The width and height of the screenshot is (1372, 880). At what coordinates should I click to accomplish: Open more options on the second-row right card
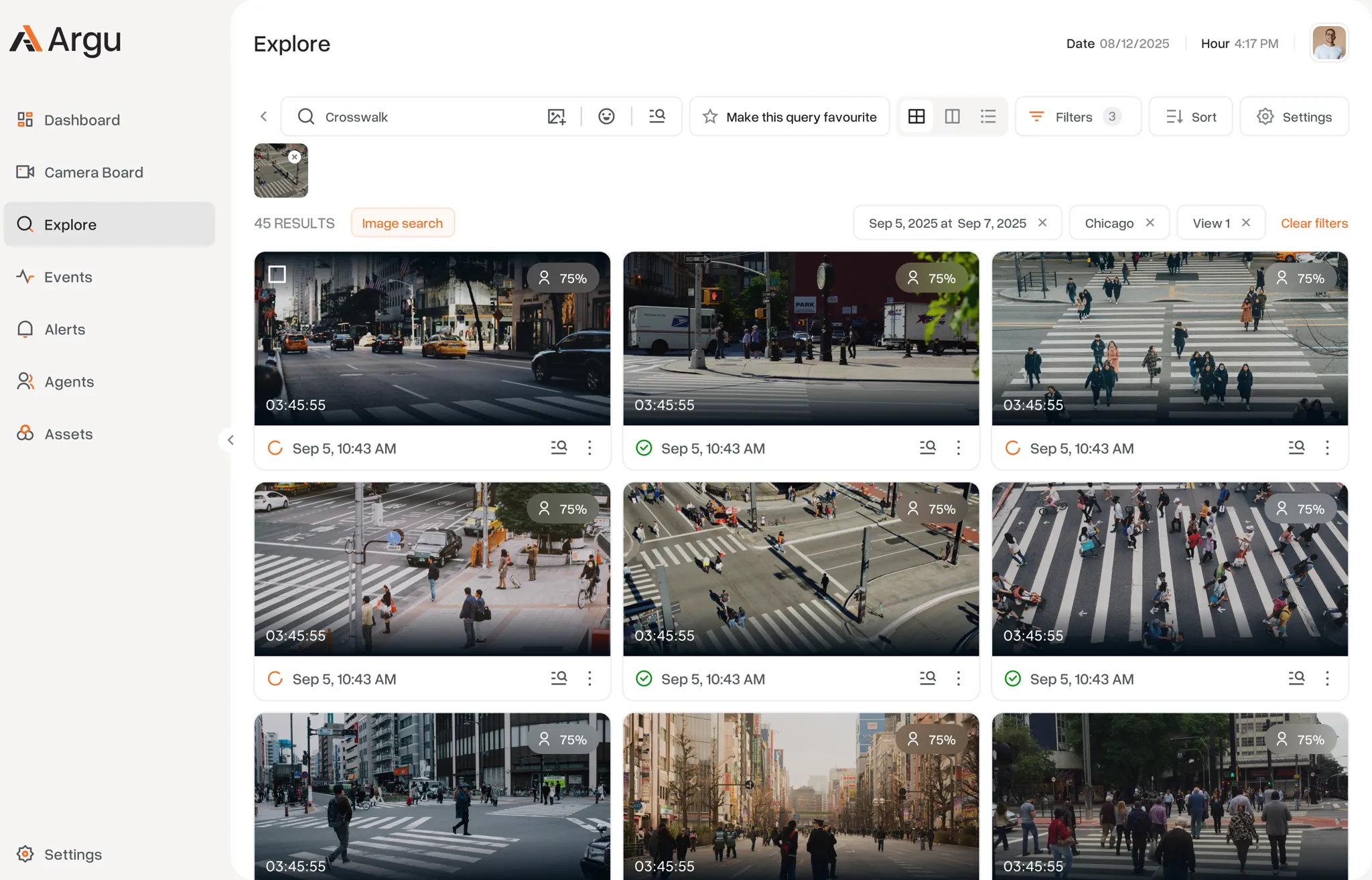pos(1327,678)
